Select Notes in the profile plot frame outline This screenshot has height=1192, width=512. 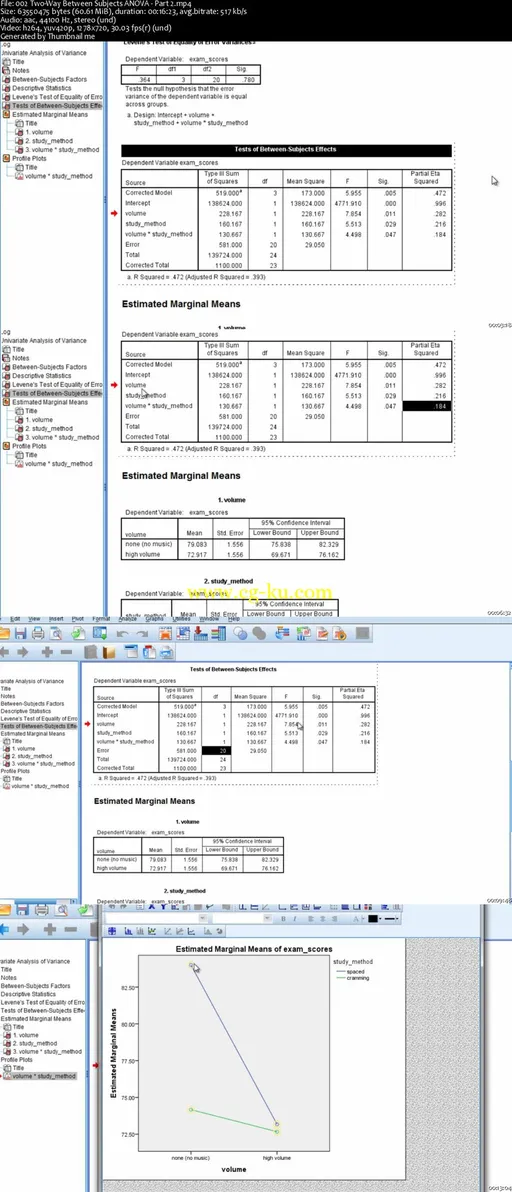(x=8, y=978)
